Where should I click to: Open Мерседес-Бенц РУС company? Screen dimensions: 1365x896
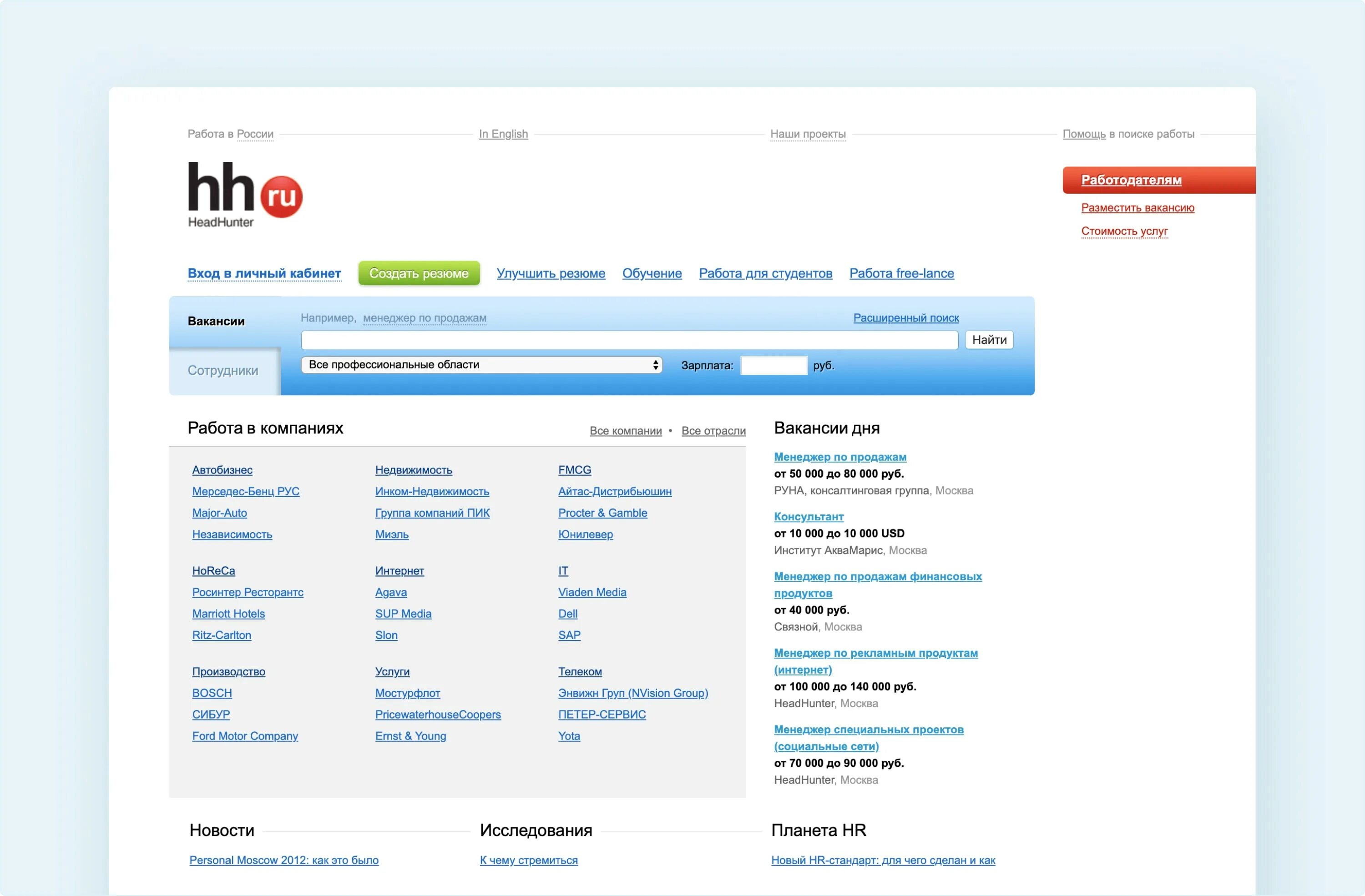click(245, 491)
